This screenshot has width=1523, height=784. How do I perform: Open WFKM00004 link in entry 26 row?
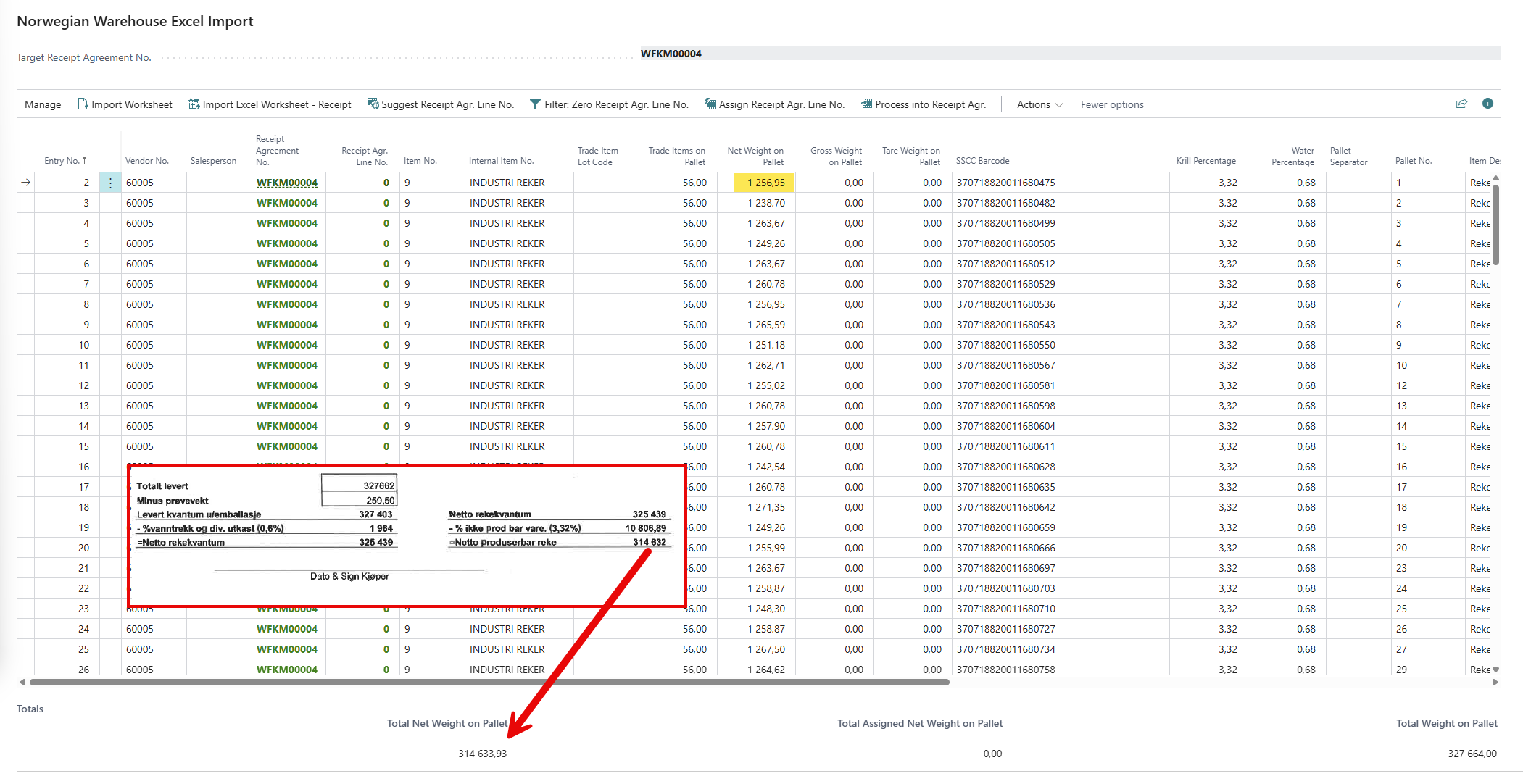click(x=287, y=670)
